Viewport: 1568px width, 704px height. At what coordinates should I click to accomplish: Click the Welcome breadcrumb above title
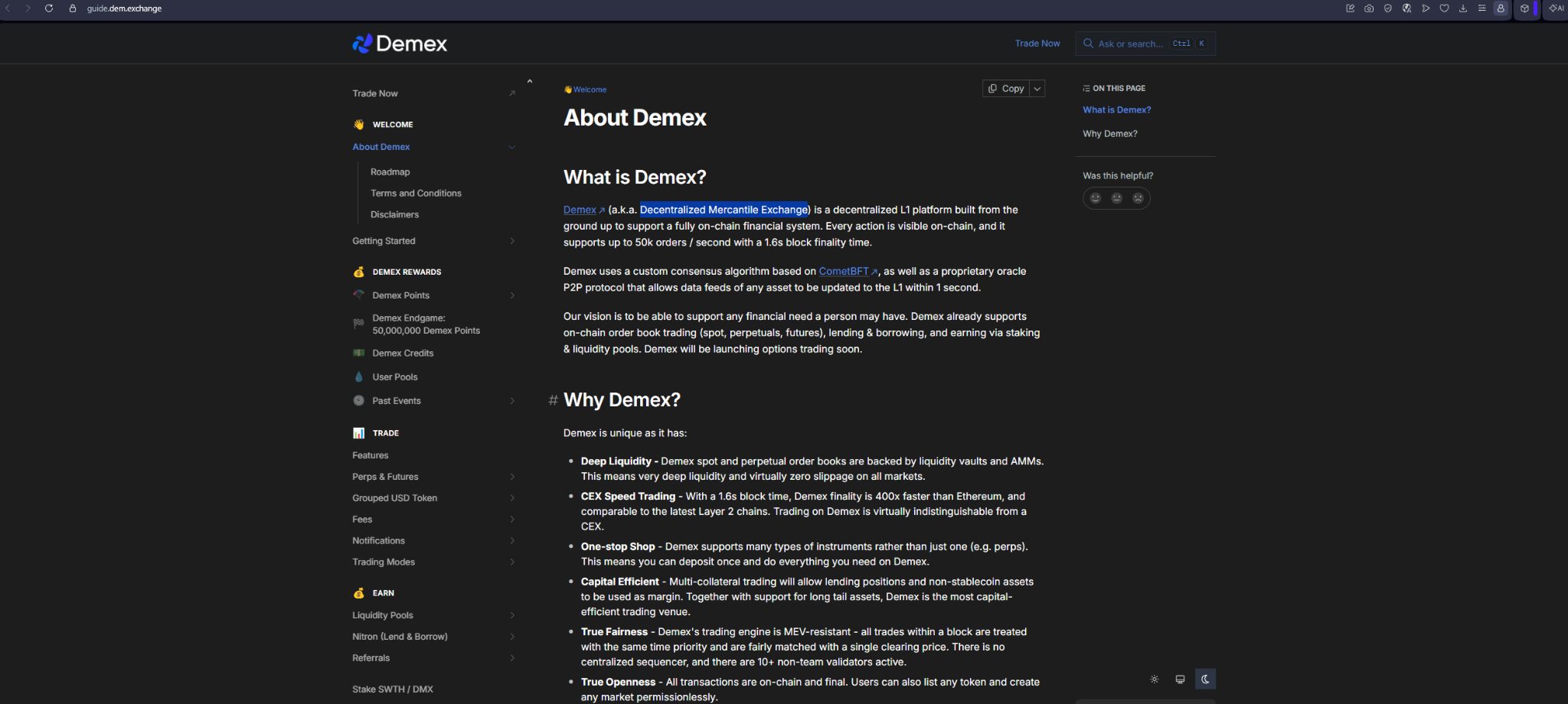(585, 90)
